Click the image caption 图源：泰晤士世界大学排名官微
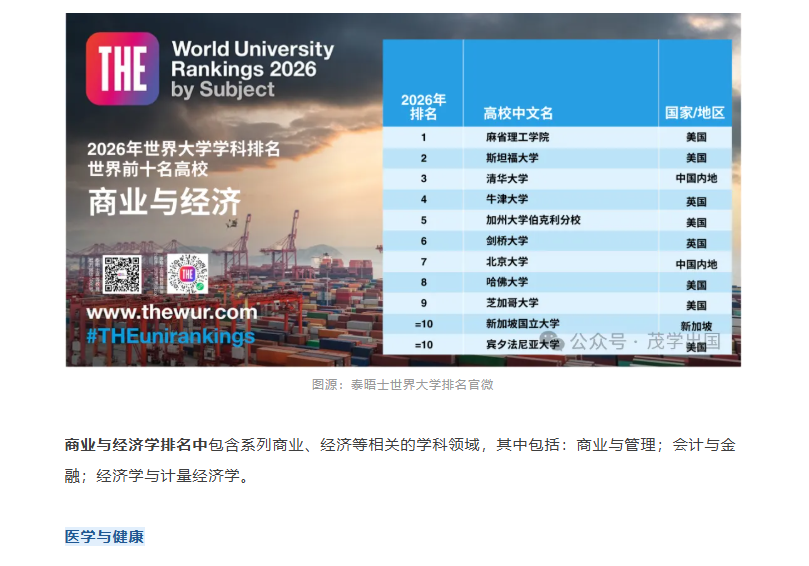 [x=402, y=384]
